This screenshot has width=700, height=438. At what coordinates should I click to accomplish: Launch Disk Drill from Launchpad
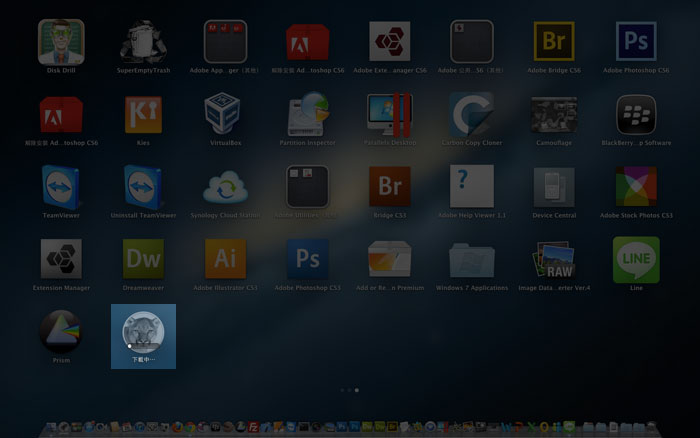click(61, 42)
